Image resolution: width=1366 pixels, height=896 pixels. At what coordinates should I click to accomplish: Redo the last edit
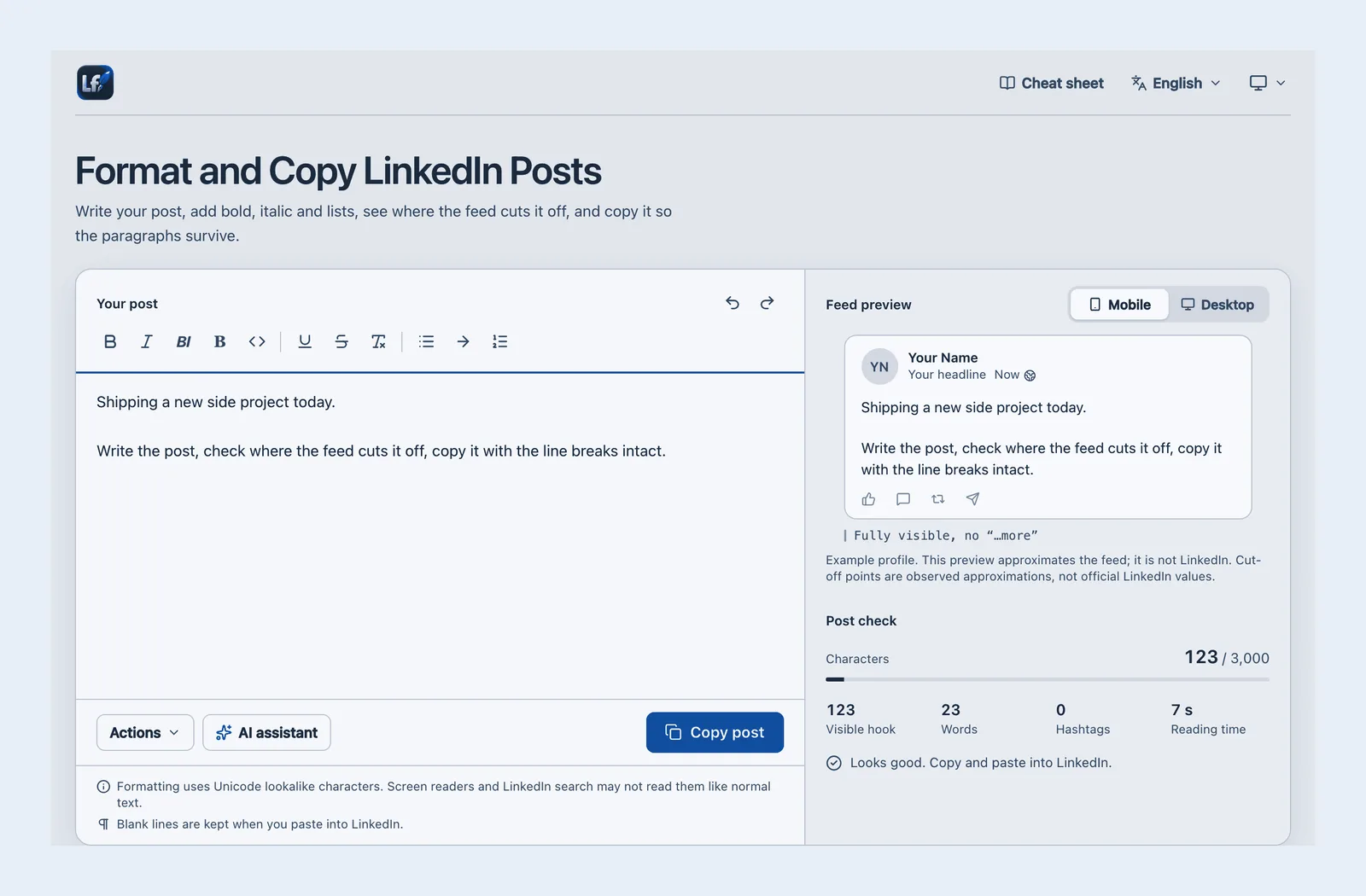pos(767,303)
